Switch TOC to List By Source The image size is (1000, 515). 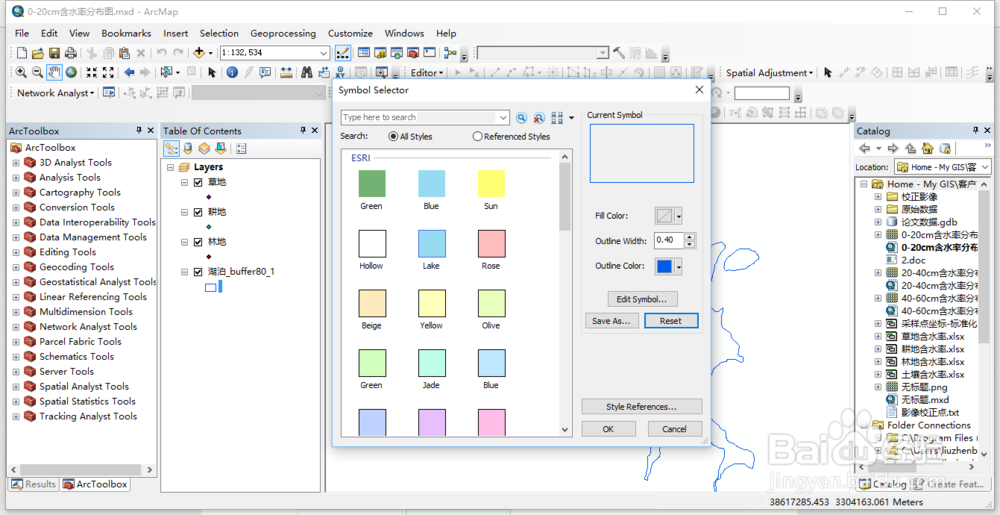click(x=188, y=149)
